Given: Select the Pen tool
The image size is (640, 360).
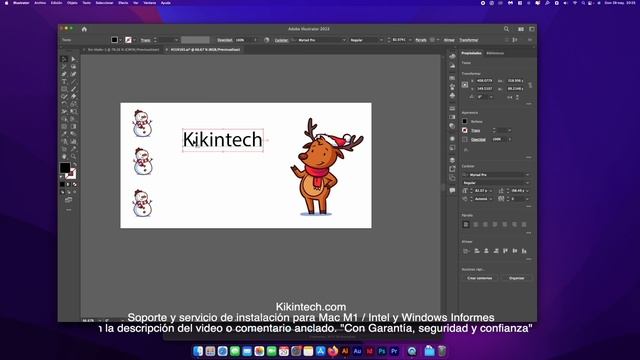Looking at the screenshot, I should pos(64,74).
